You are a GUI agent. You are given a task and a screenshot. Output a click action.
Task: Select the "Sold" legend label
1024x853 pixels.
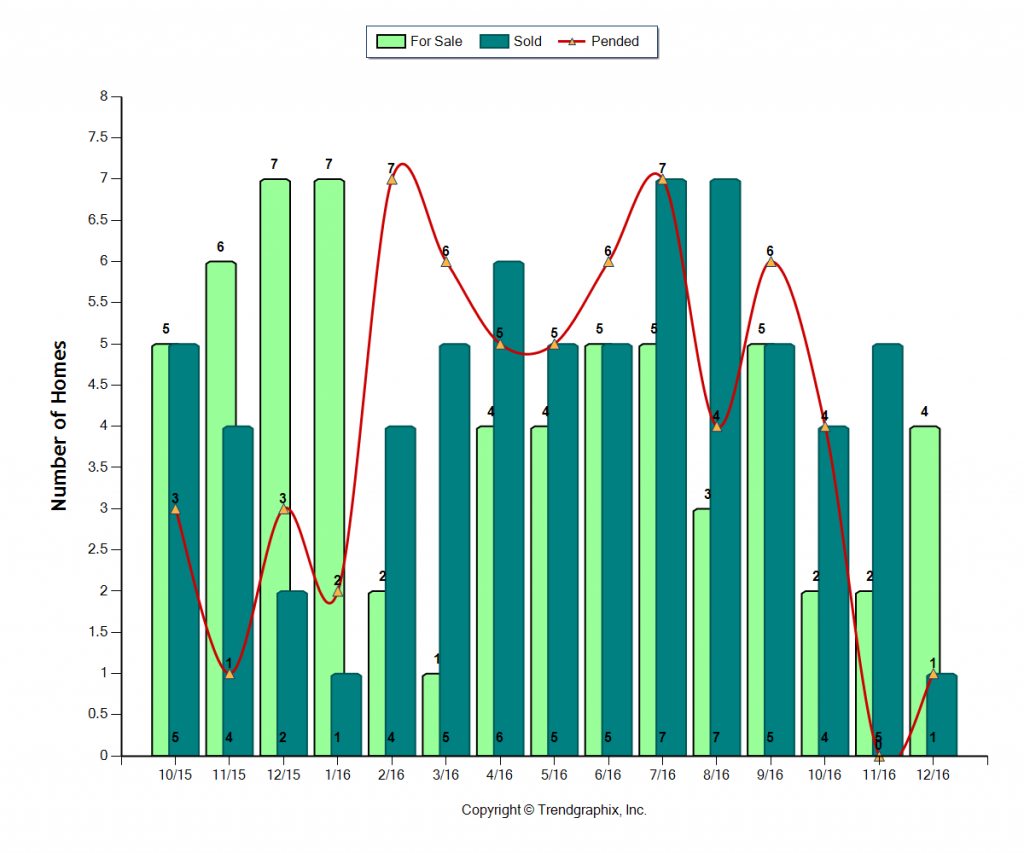[x=528, y=42]
